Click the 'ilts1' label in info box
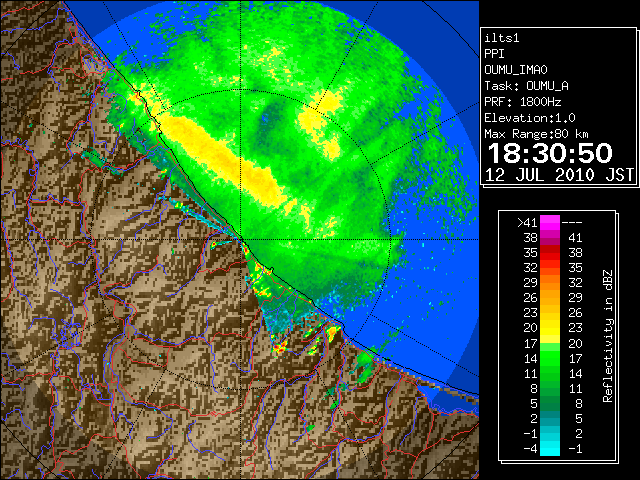The image size is (640, 480). [502, 38]
